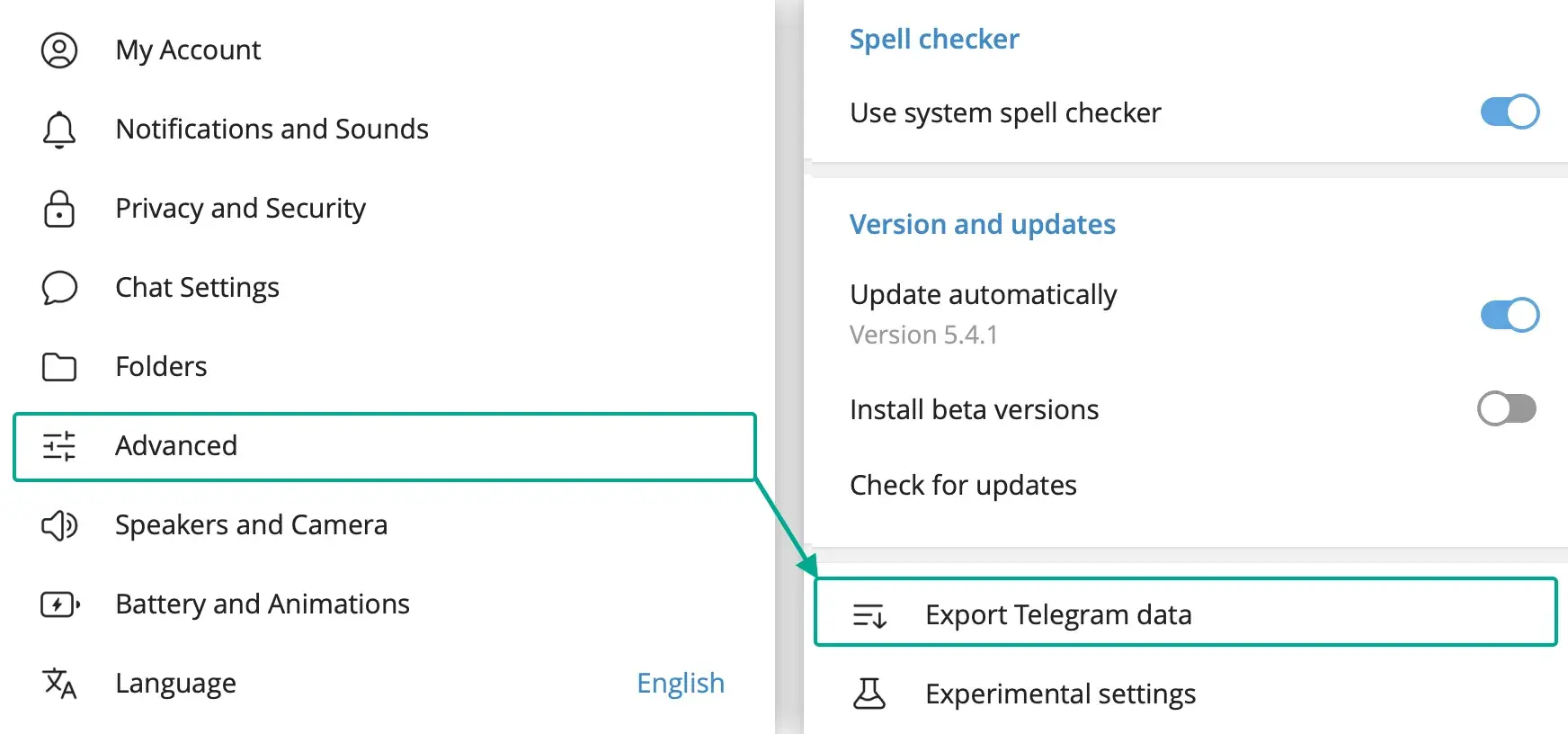Click the Speakers and Camera speaker icon
1568x734 pixels.
click(x=59, y=525)
